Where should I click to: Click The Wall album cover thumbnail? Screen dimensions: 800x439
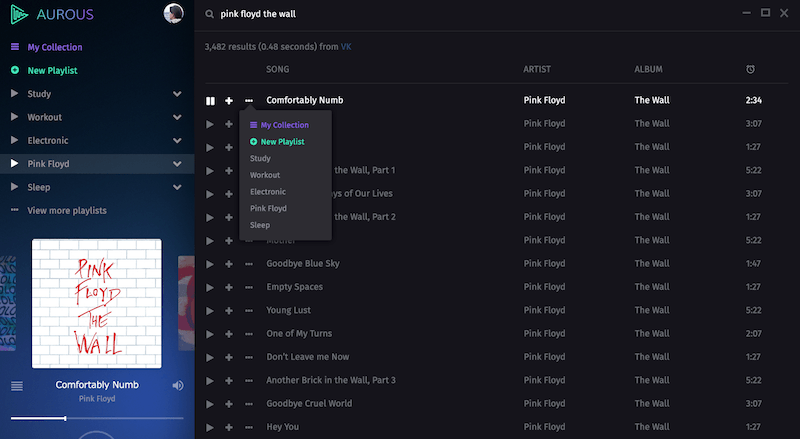pos(97,304)
